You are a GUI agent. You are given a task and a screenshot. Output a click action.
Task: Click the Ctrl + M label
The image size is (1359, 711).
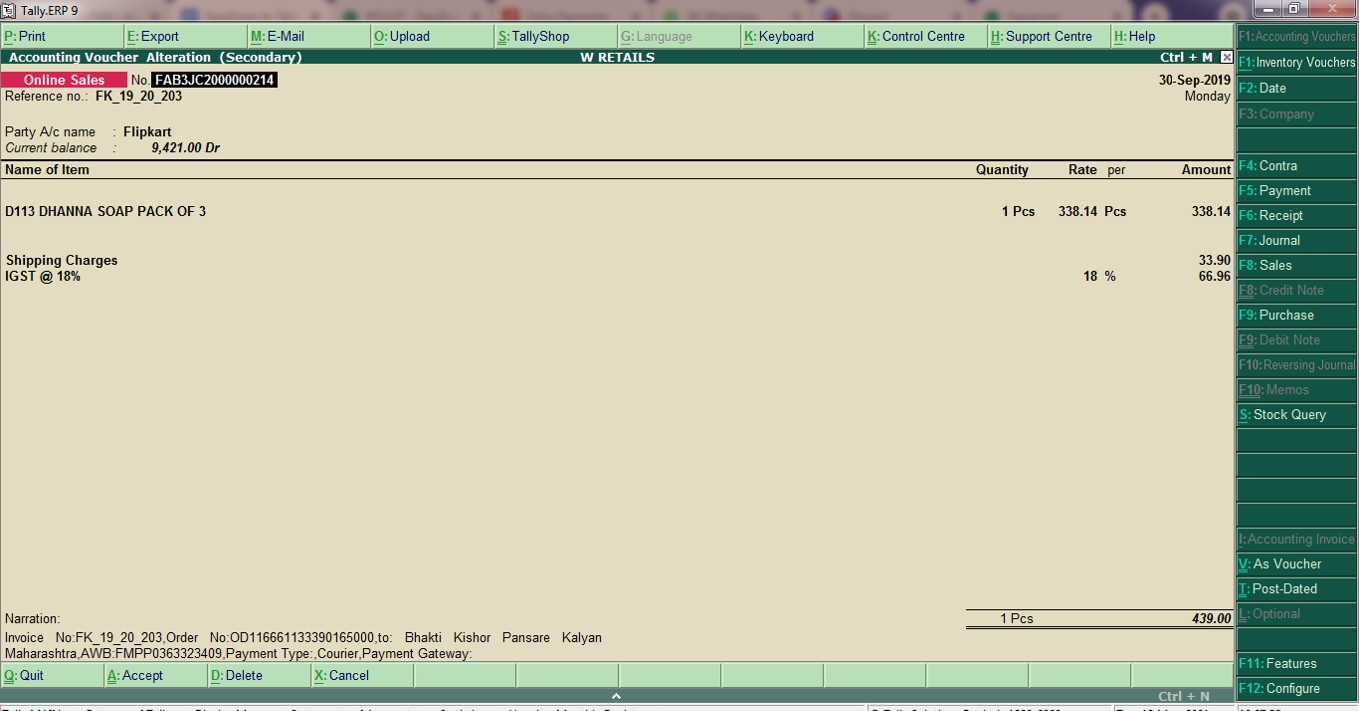point(1186,57)
